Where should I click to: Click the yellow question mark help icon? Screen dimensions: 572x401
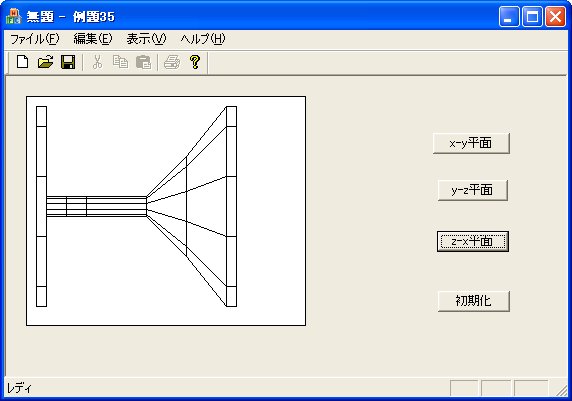point(195,62)
